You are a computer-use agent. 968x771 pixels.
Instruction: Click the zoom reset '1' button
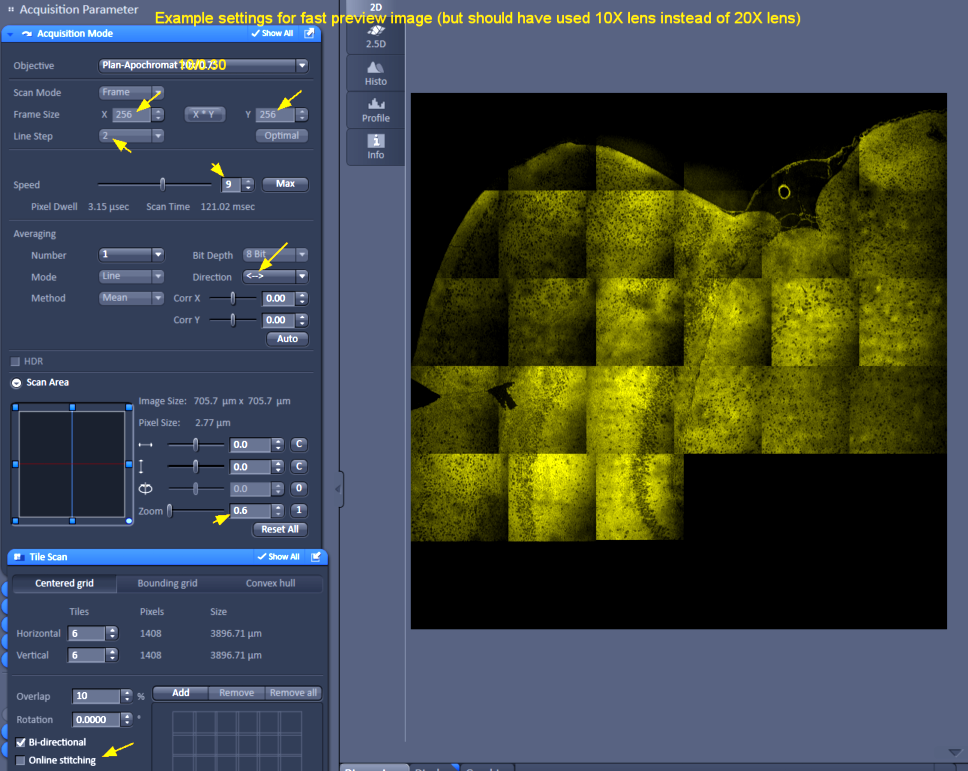click(x=298, y=511)
